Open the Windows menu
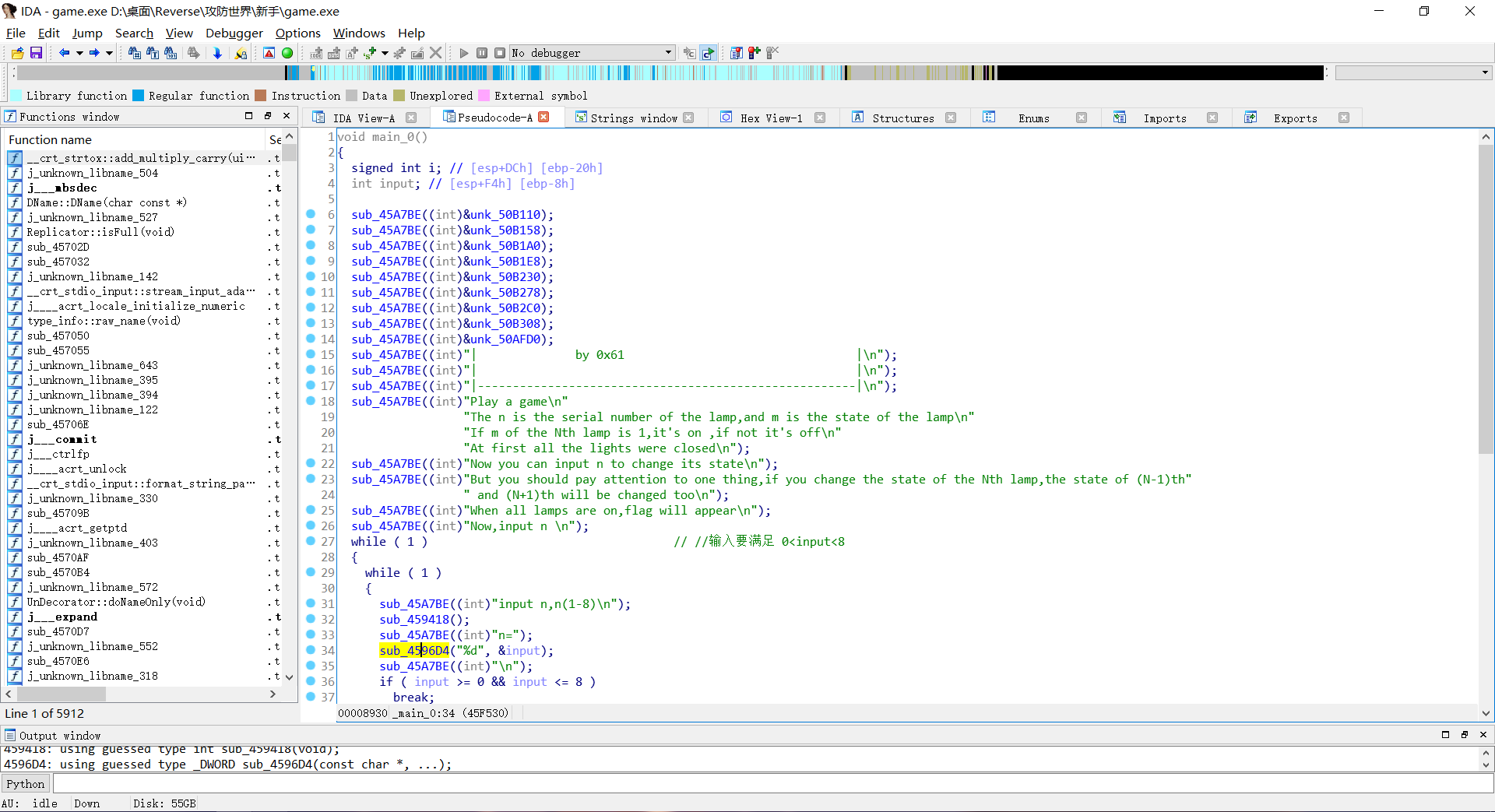This screenshot has height=812, width=1495. pyautogui.click(x=359, y=33)
